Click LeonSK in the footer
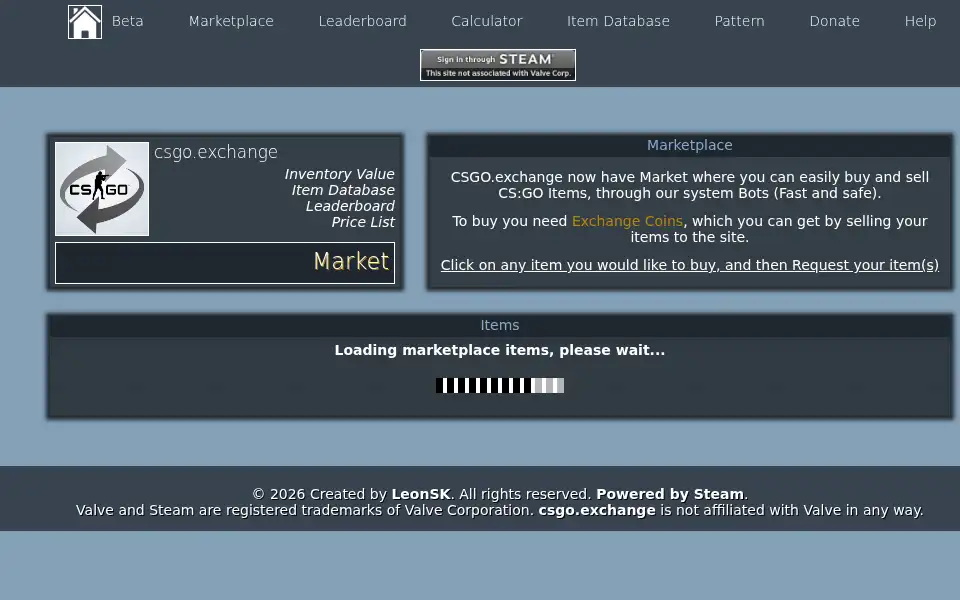 coord(421,494)
